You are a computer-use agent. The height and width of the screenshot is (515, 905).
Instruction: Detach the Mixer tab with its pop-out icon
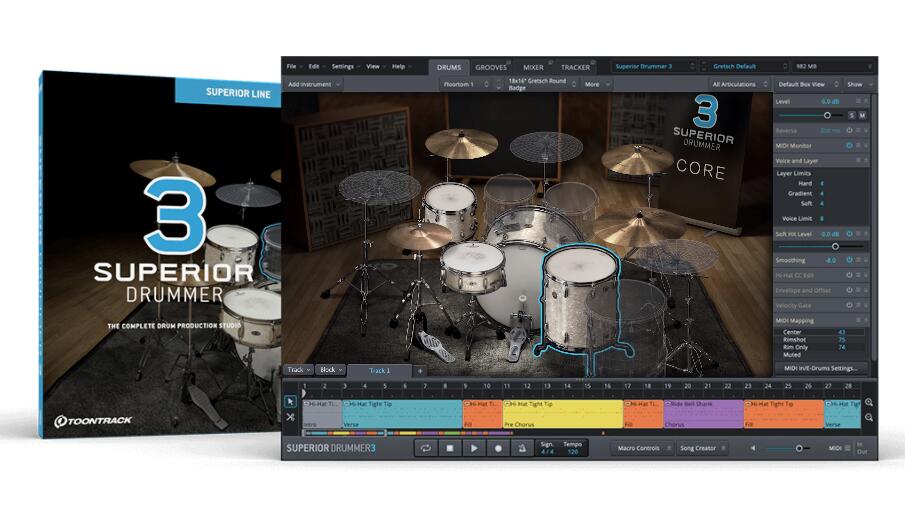(x=551, y=62)
